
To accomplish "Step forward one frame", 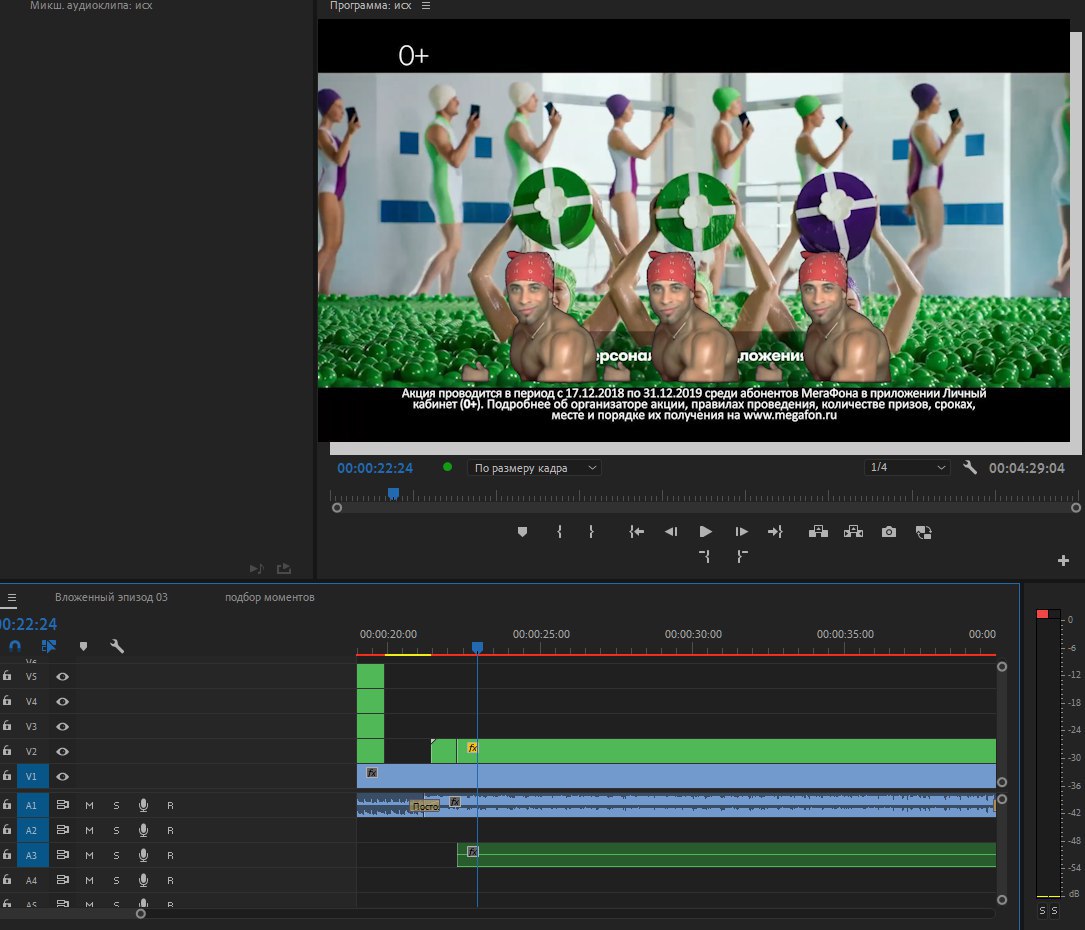I will [x=741, y=531].
